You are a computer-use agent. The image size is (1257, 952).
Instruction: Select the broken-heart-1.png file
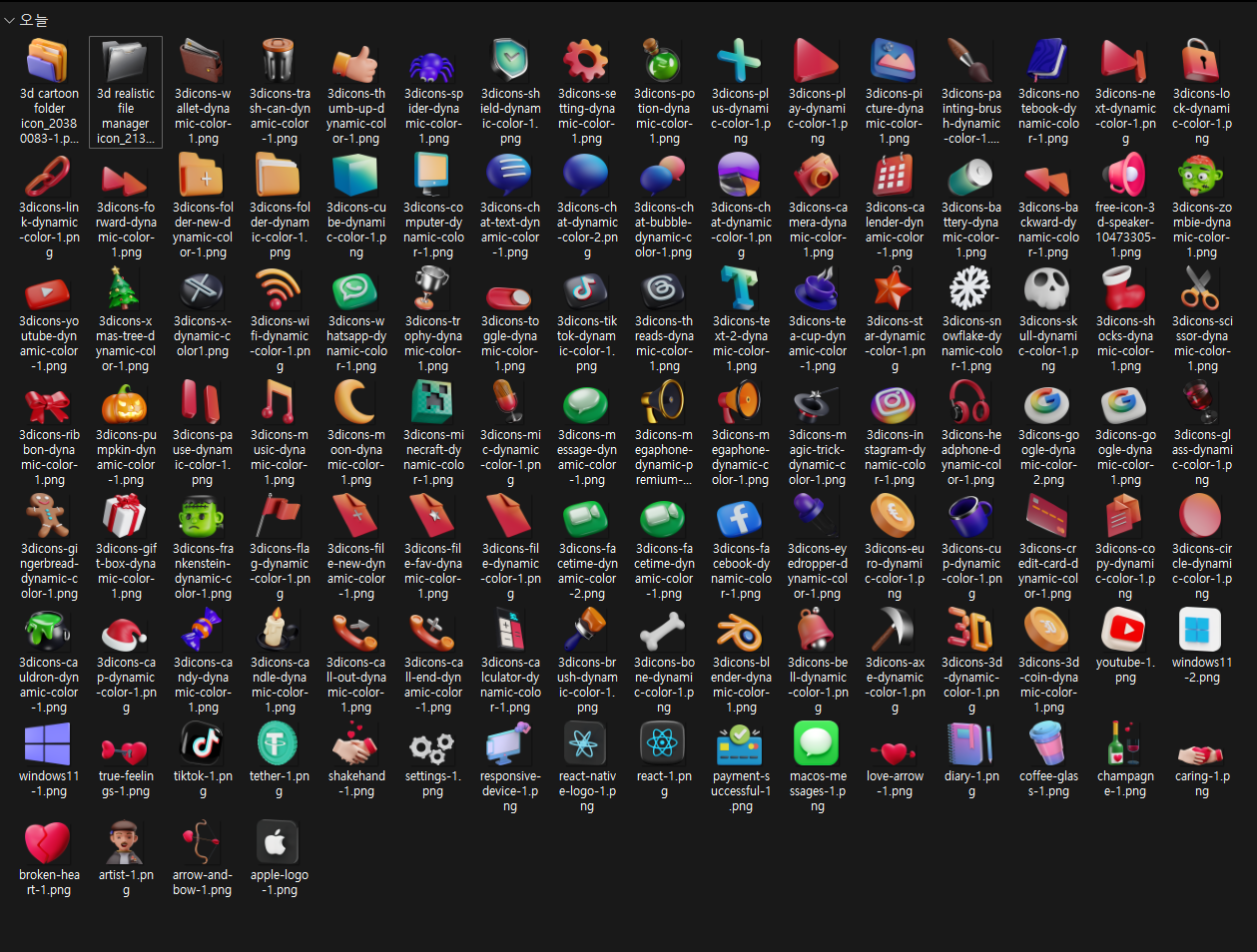[49, 859]
